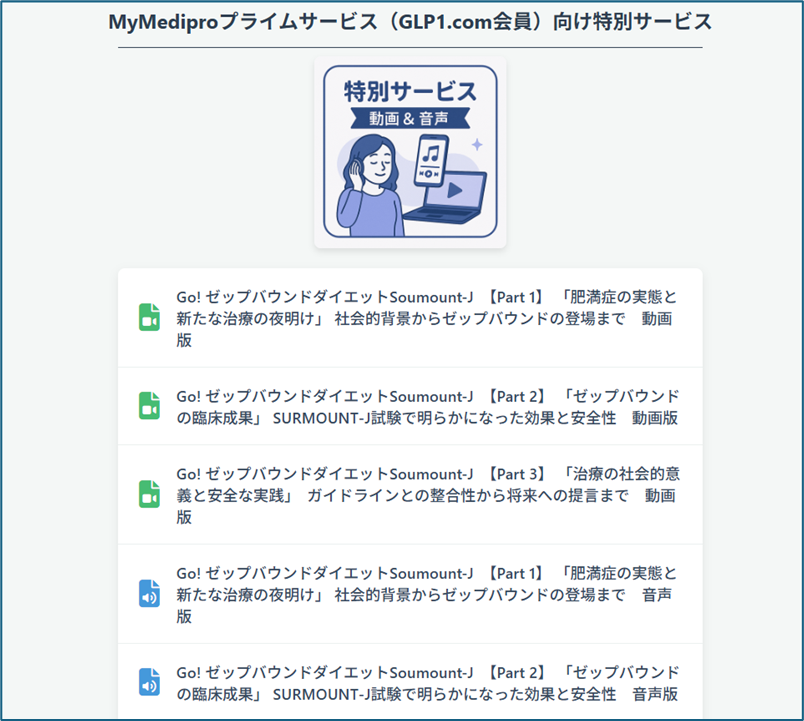Click the 動画 & 音声 ribbon label
The image size is (804, 721).
(x=410, y=118)
